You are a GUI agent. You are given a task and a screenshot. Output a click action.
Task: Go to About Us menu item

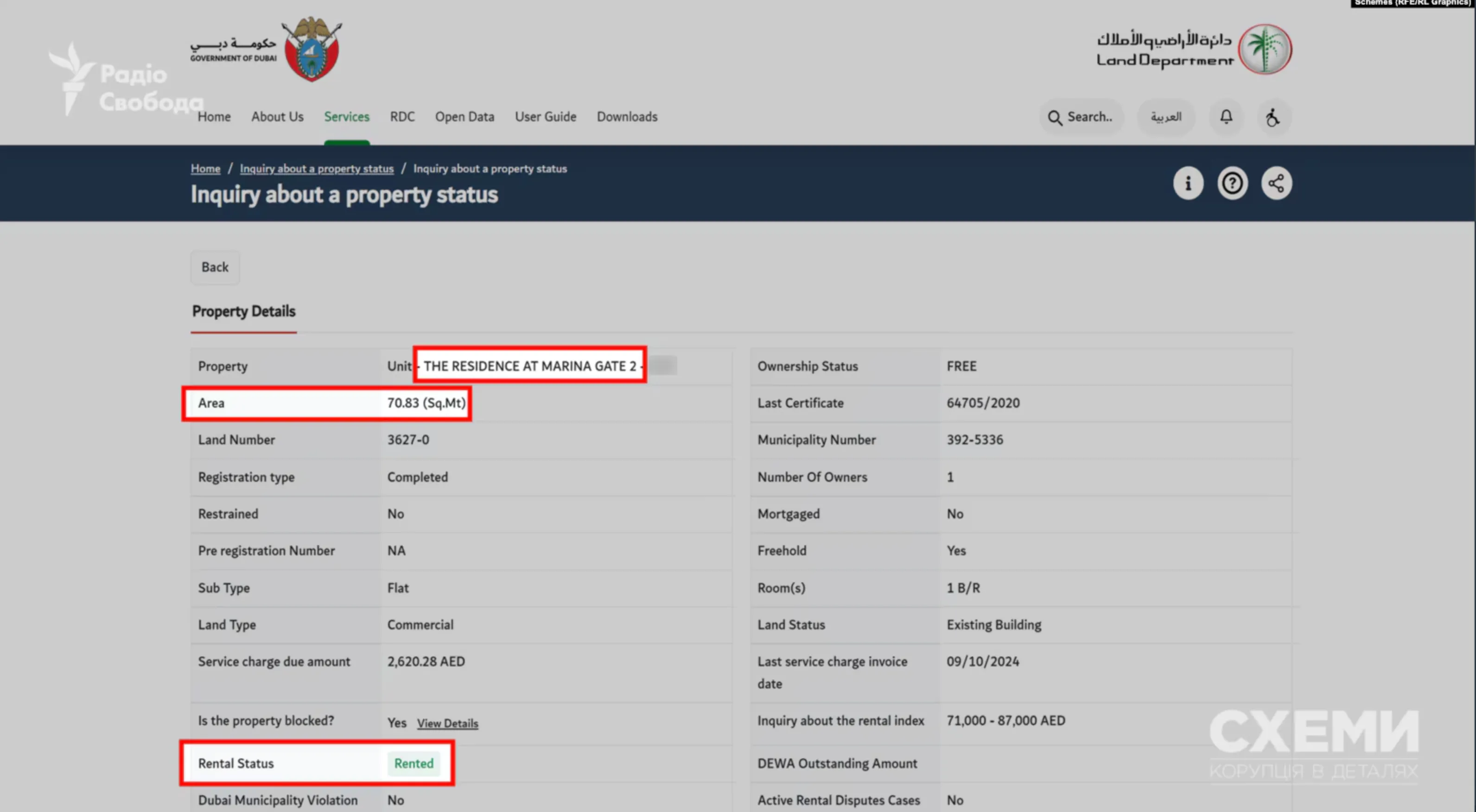277,117
